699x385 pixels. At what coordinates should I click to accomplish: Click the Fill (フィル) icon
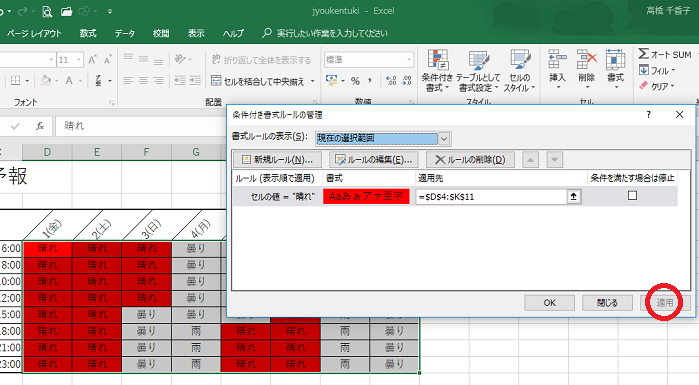tap(644, 70)
